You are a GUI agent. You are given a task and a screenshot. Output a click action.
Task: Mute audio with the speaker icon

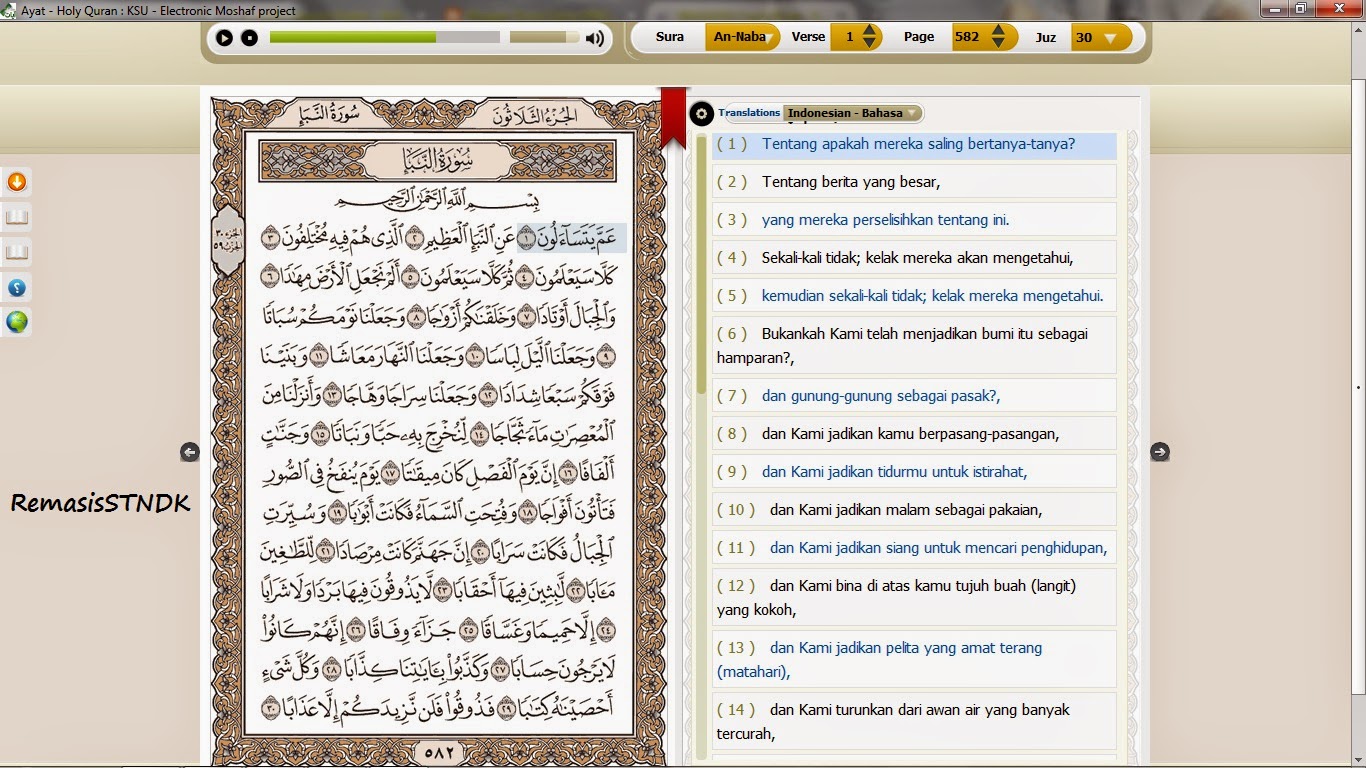[x=595, y=38]
